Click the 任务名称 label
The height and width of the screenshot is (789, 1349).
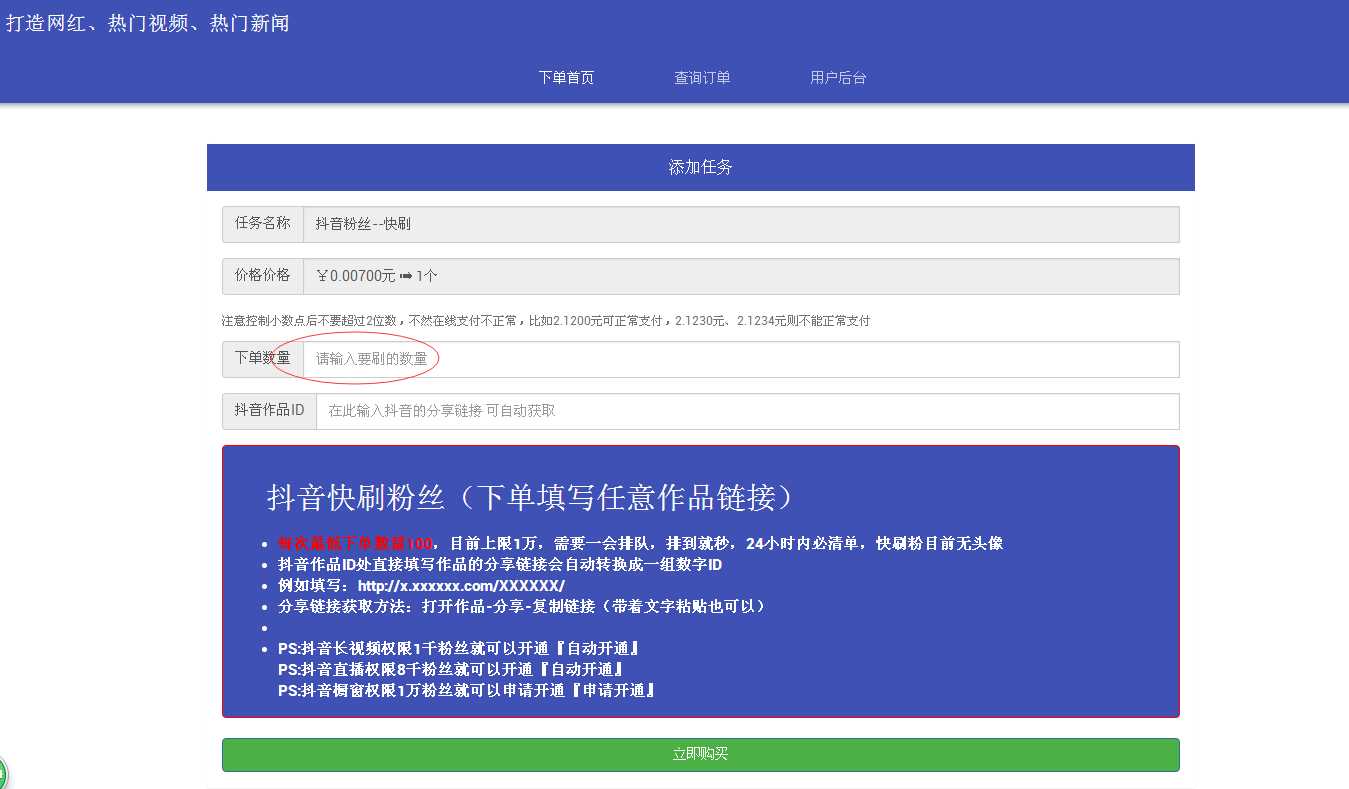pyautogui.click(x=263, y=223)
